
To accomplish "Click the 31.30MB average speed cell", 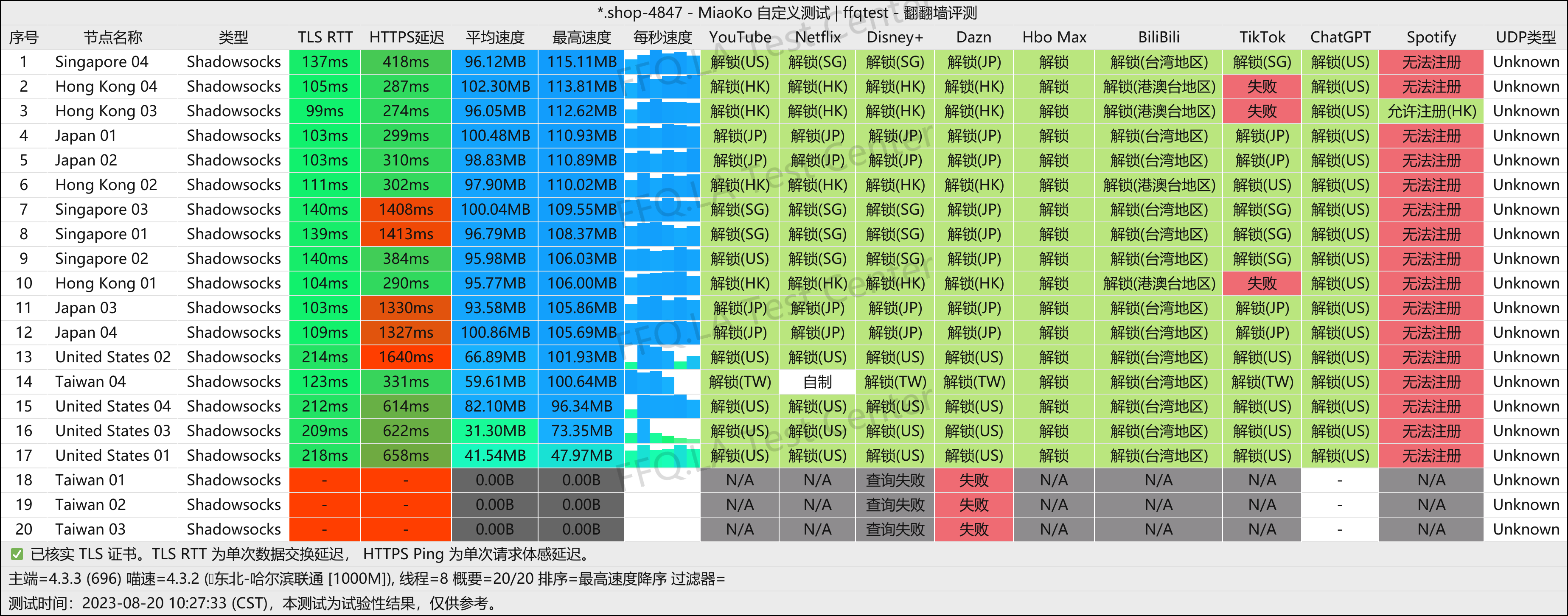I will (495, 431).
